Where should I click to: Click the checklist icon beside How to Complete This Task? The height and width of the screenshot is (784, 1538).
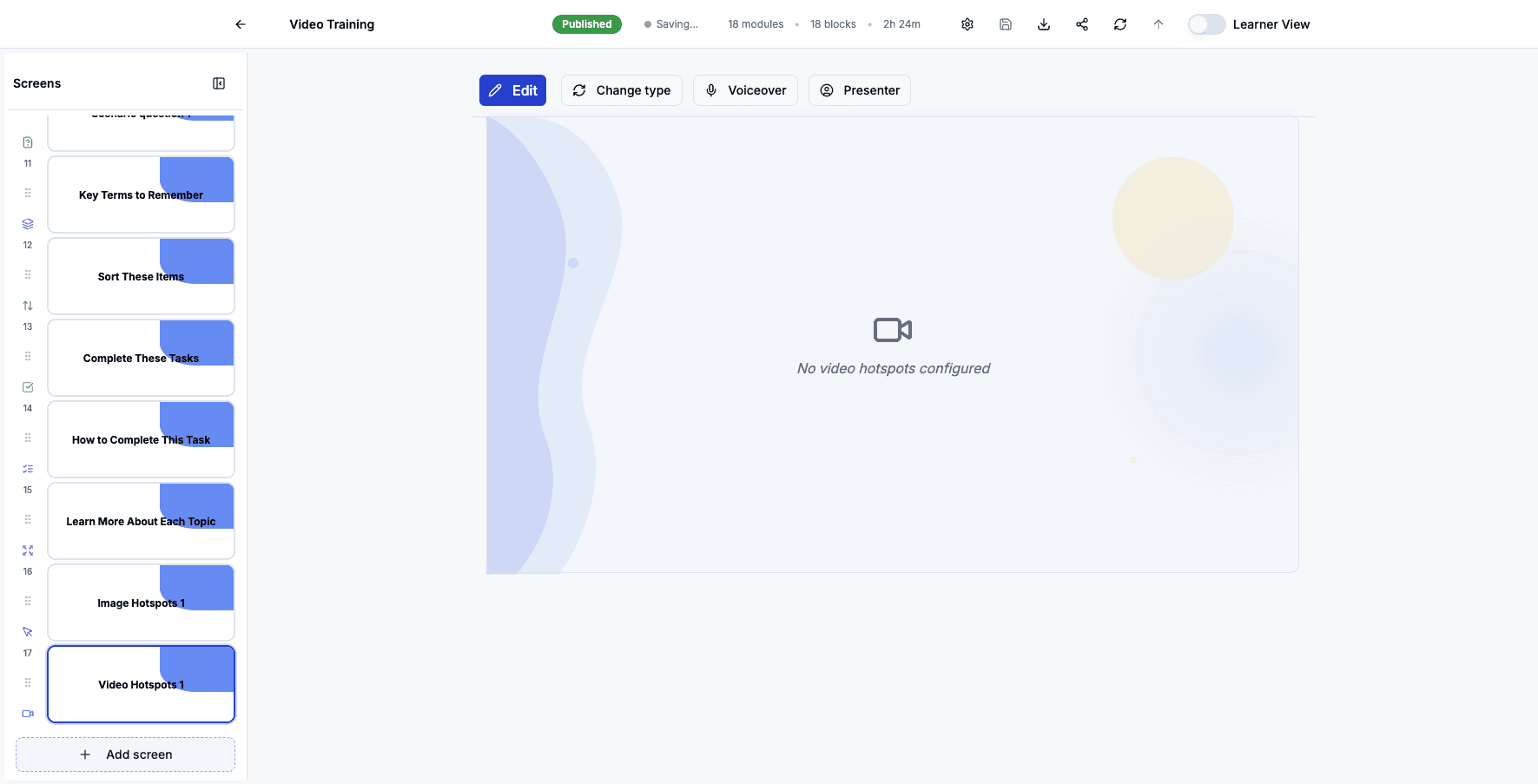pos(27,468)
